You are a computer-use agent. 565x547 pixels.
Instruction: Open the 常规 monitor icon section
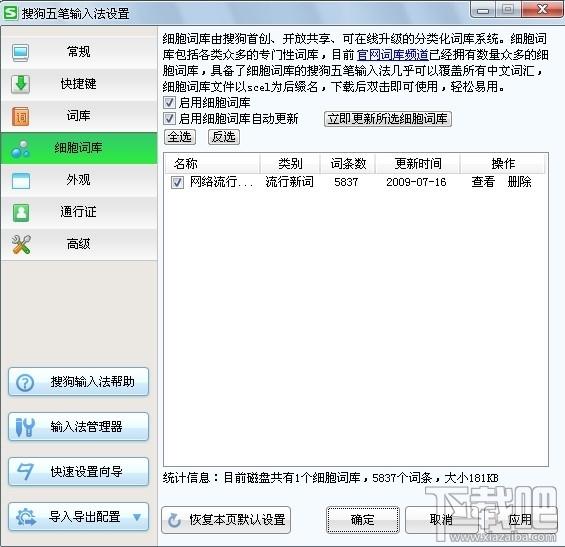pos(20,52)
